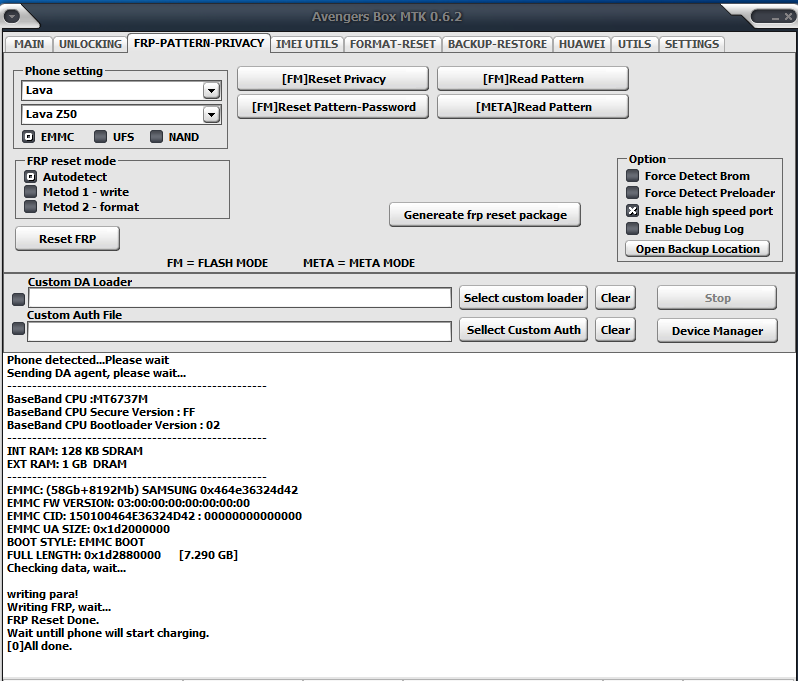Click the Custom DA Loader path field
798x681 pixels.
[x=240, y=298]
